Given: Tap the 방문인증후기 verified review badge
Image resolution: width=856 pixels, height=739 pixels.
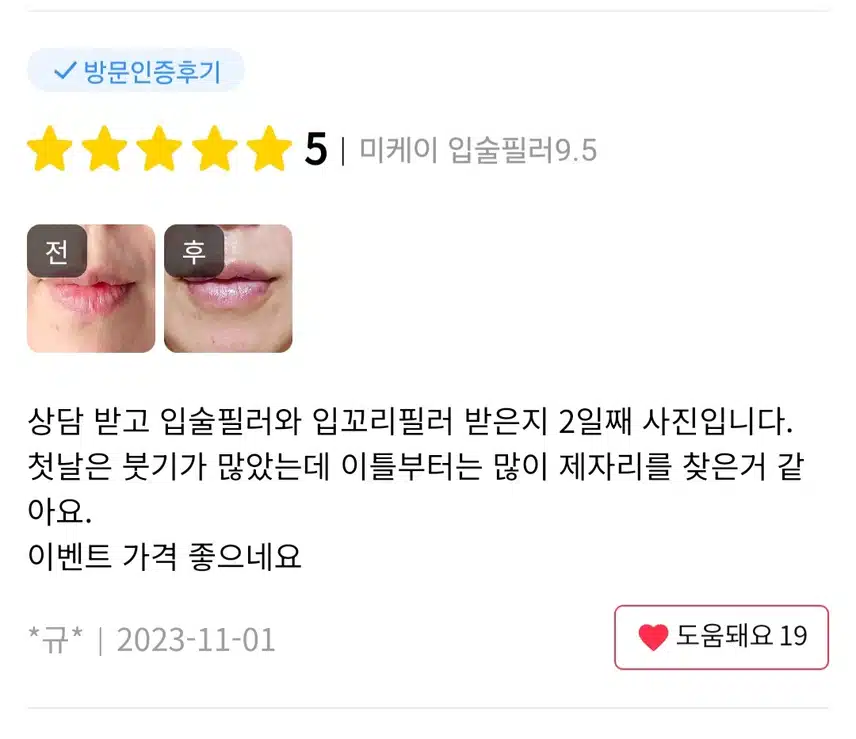Looking at the screenshot, I should (x=135, y=70).
